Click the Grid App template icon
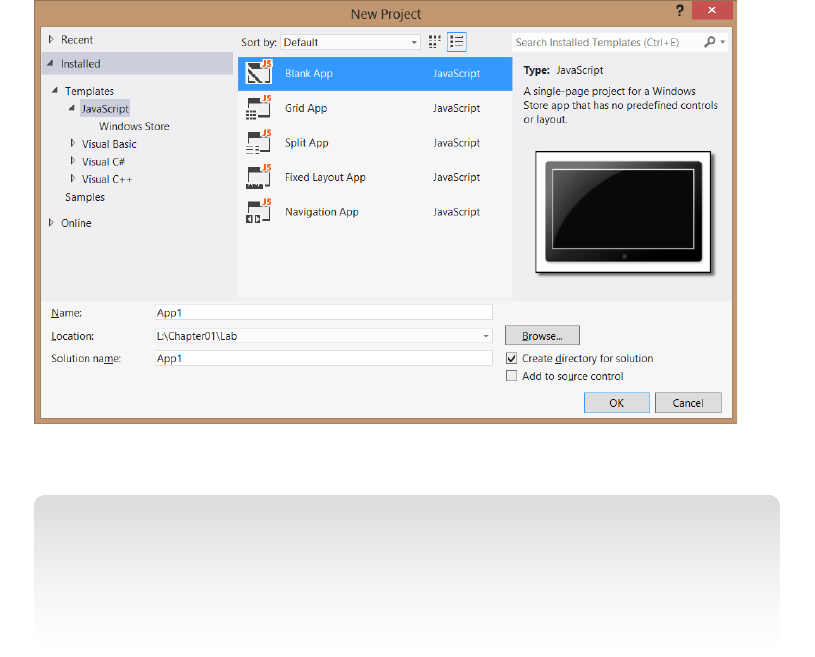Image resolution: width=815 pixels, height=657 pixels. click(258, 108)
